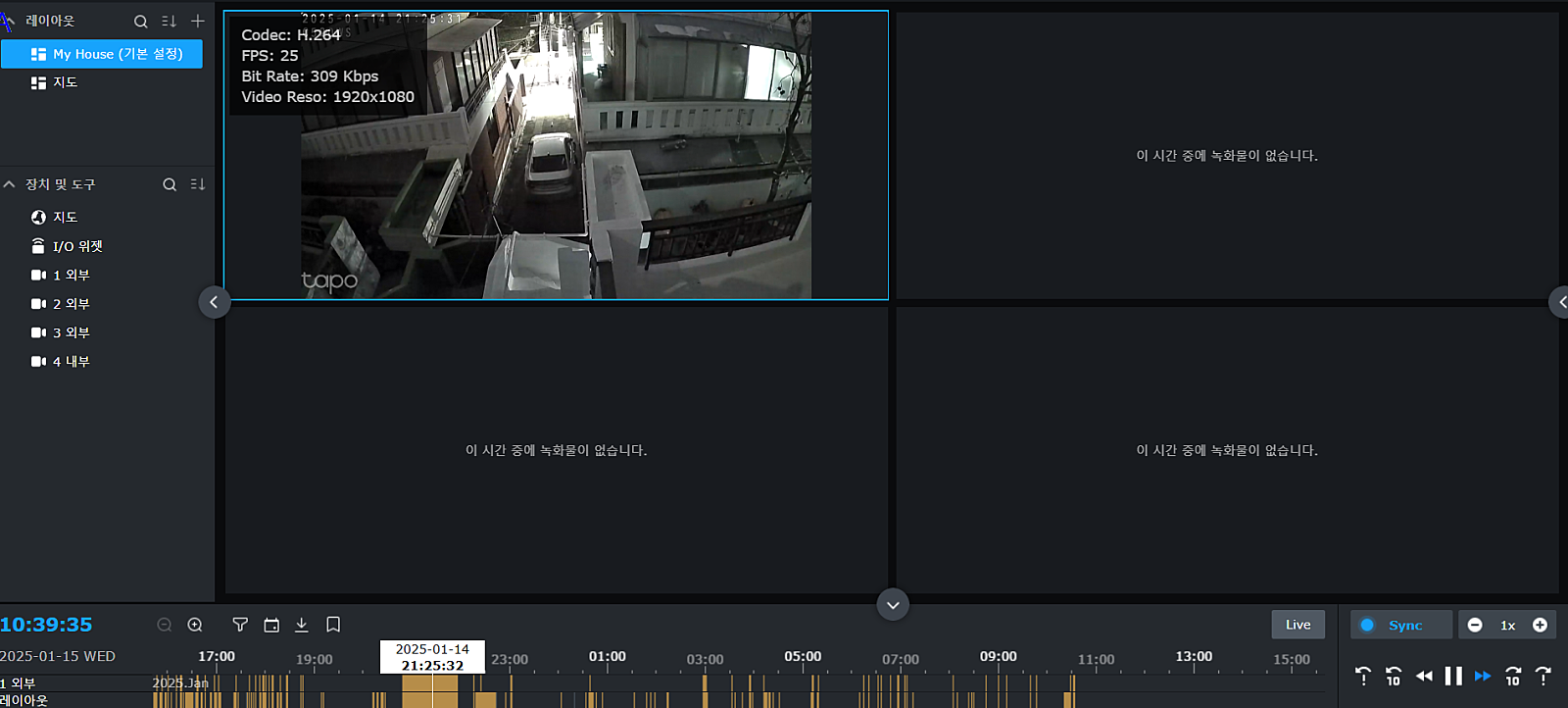Add a new layout with plus icon
This screenshot has height=708, width=1568.
coord(198,21)
